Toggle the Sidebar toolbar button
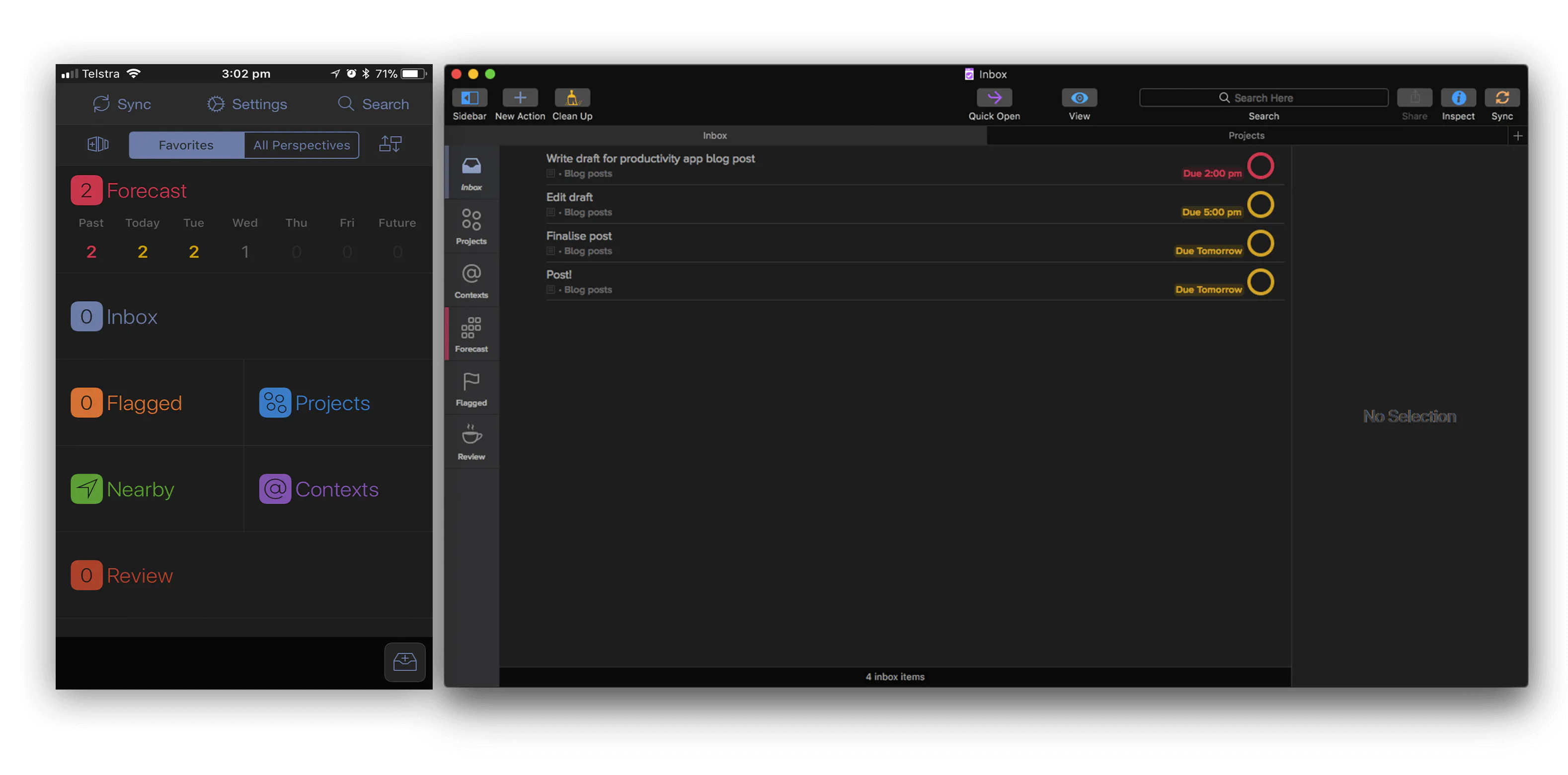Viewport: 1568px width, 775px height. [470, 97]
